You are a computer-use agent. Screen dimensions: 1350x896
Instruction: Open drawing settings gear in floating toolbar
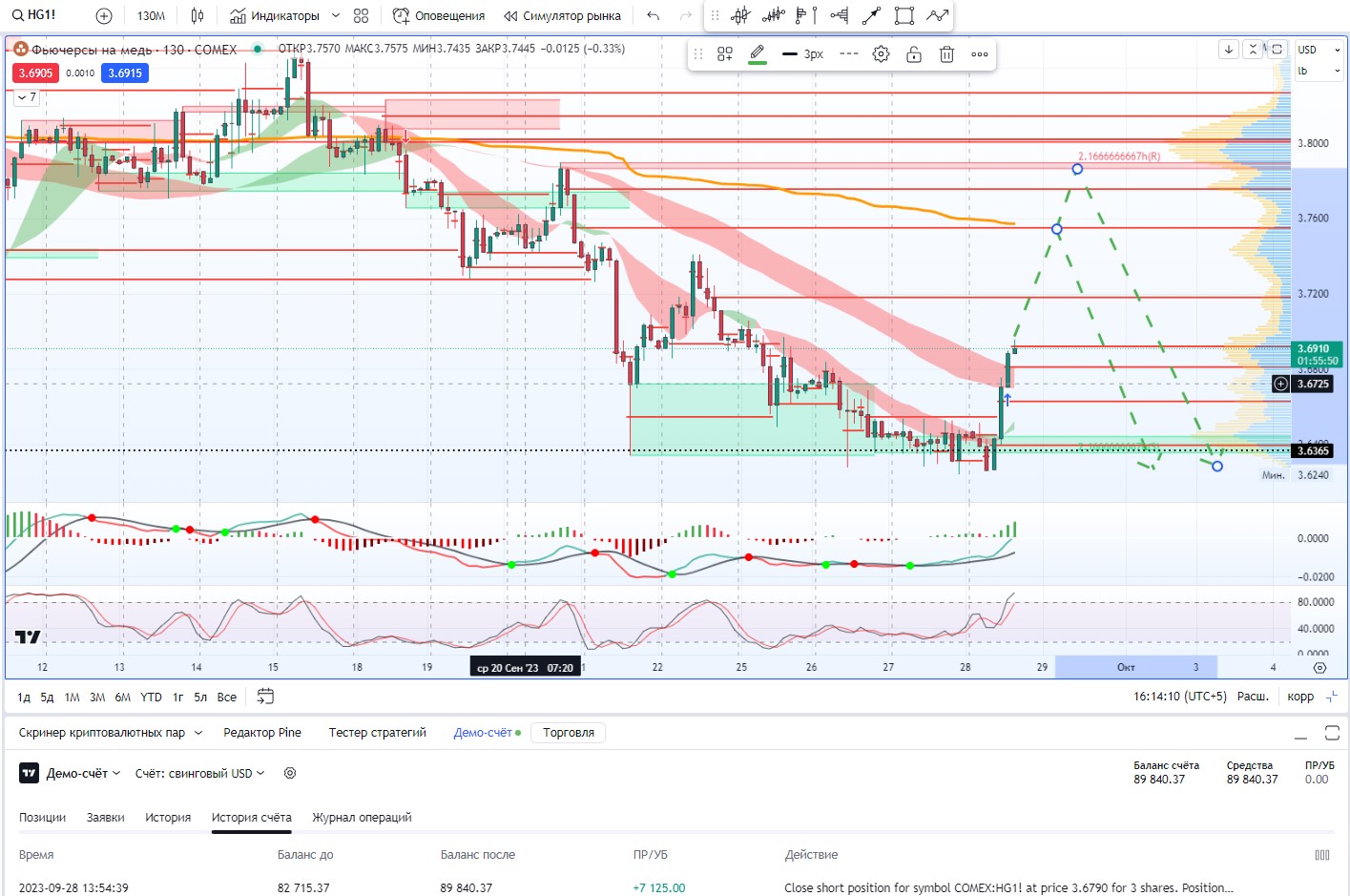pos(882,54)
